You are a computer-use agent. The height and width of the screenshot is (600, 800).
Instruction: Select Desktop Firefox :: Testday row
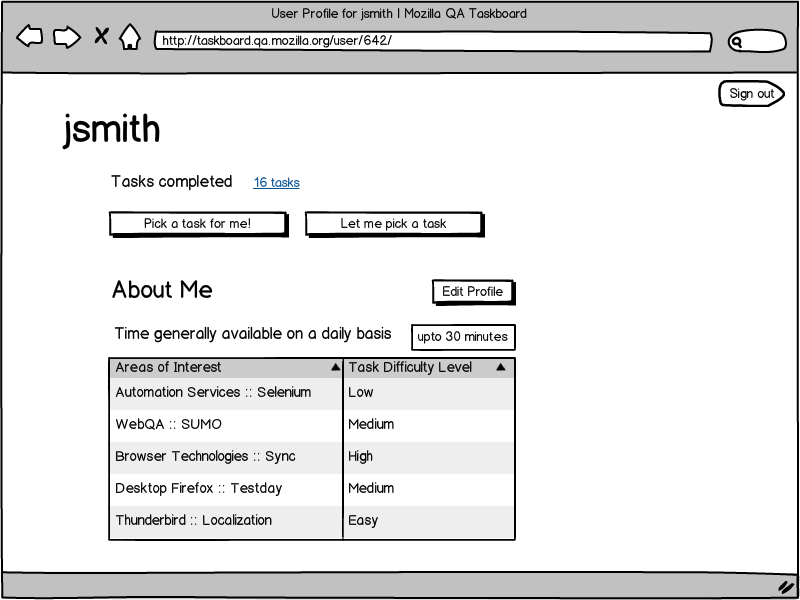pyautogui.click(x=312, y=490)
